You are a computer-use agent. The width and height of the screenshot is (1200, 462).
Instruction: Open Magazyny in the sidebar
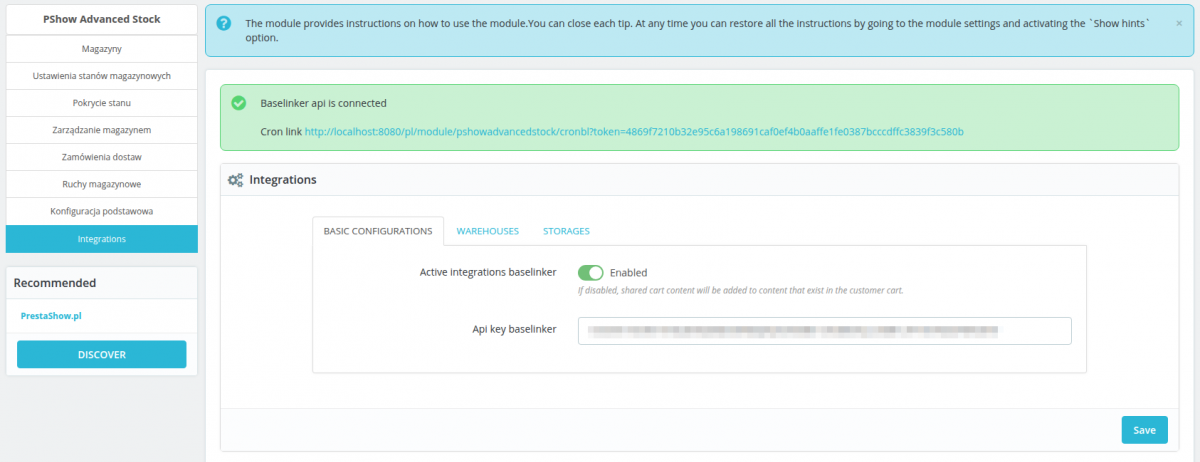click(x=102, y=48)
